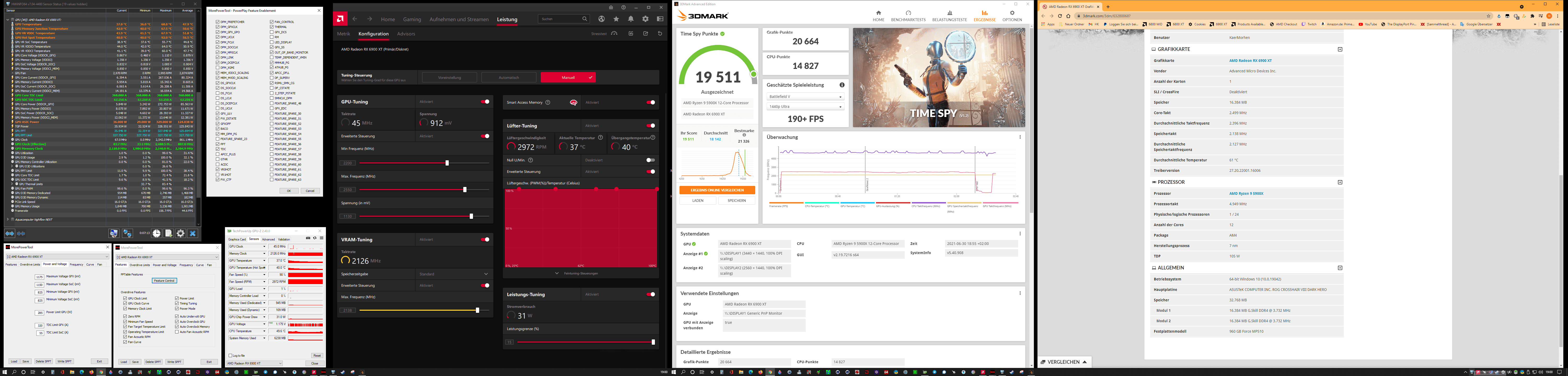This screenshot has height=376, width=1568.
Task: Open a new browser tab
Action: click(1108, 7)
